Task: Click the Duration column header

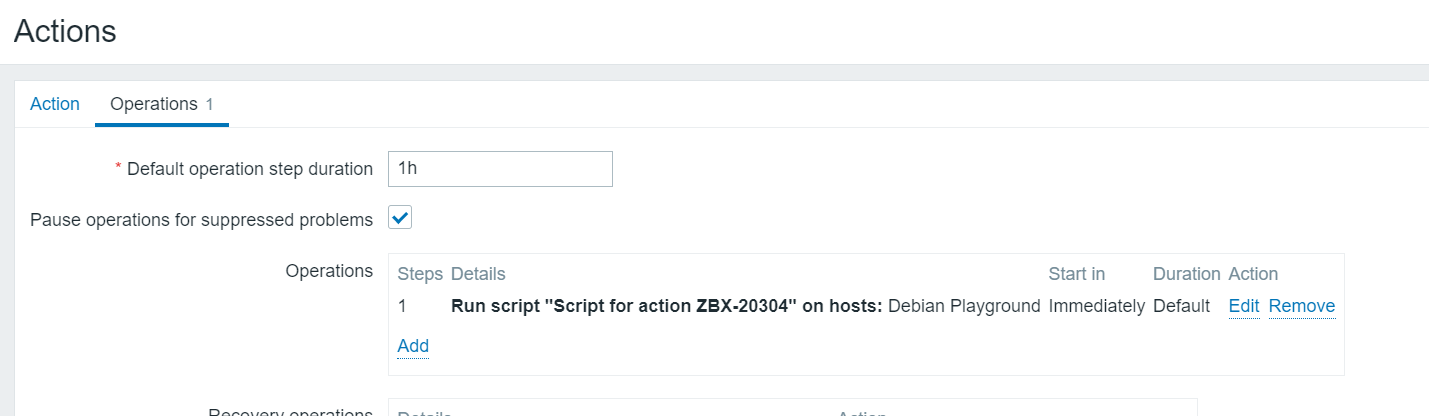Action: [1186, 274]
